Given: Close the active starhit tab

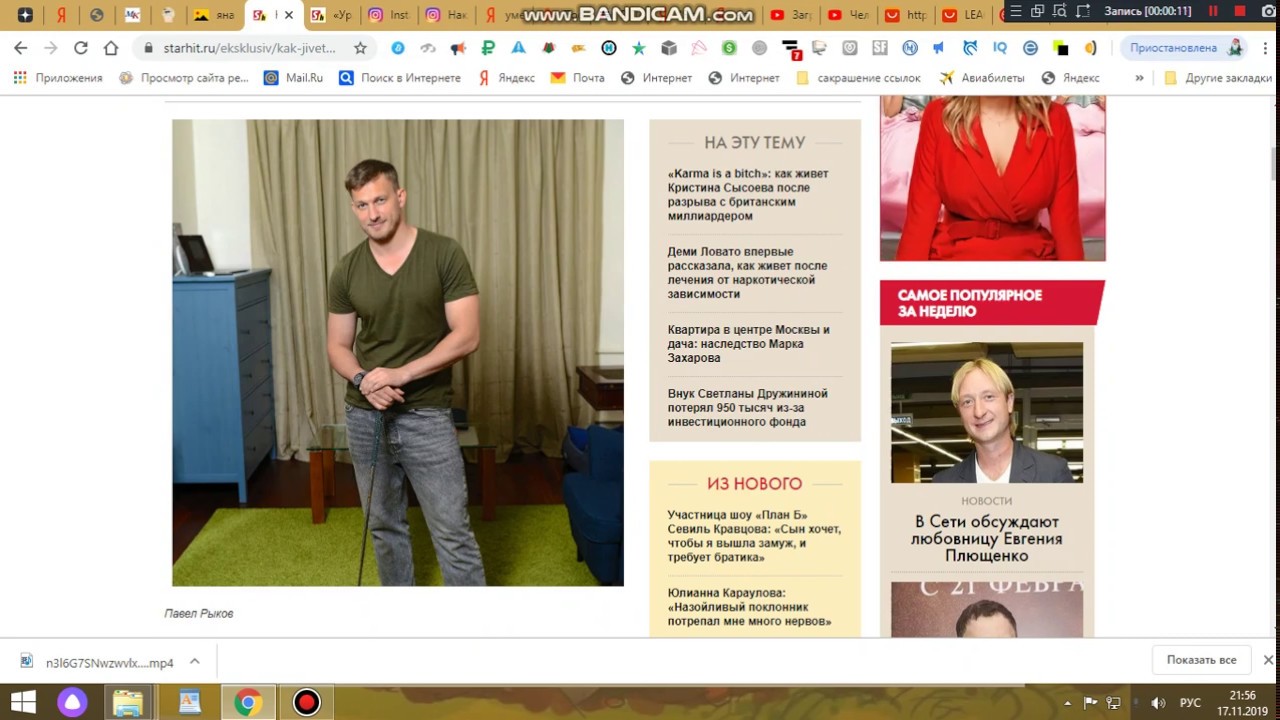Looking at the screenshot, I should coord(289,15).
